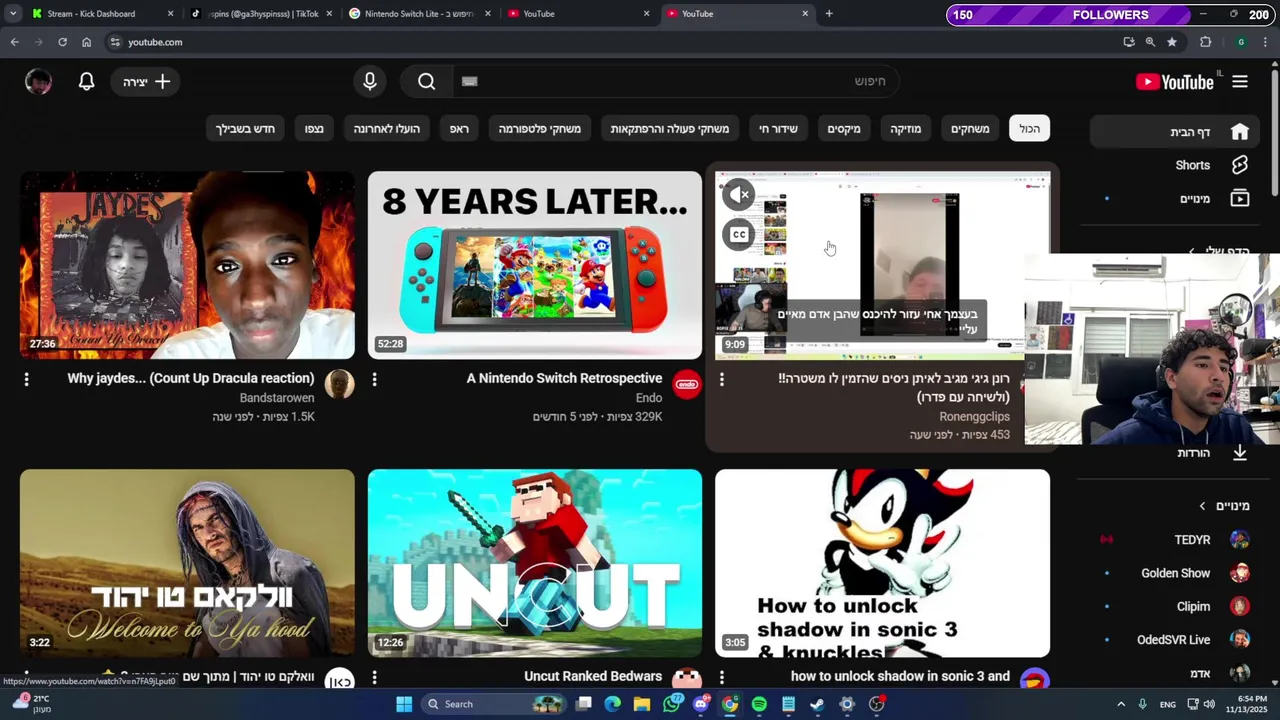Open the 8 YEARS LATER thumbnail
The image size is (1280, 720).
coord(535,265)
